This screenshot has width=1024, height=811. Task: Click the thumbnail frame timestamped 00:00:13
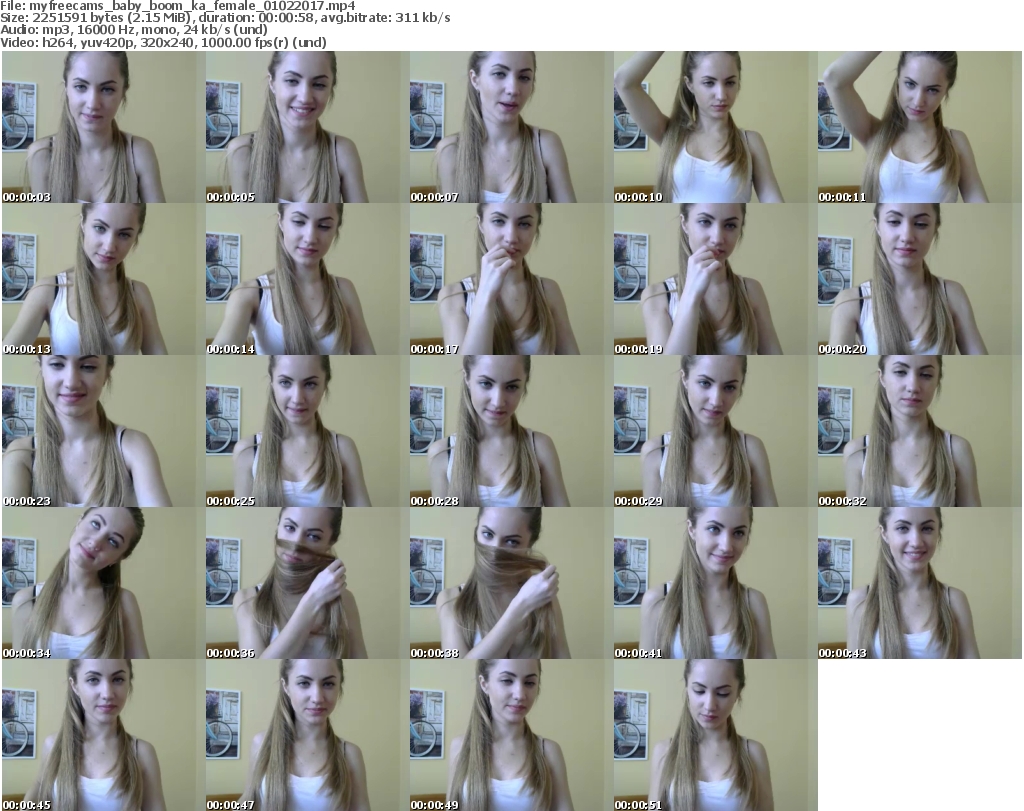coord(103,279)
